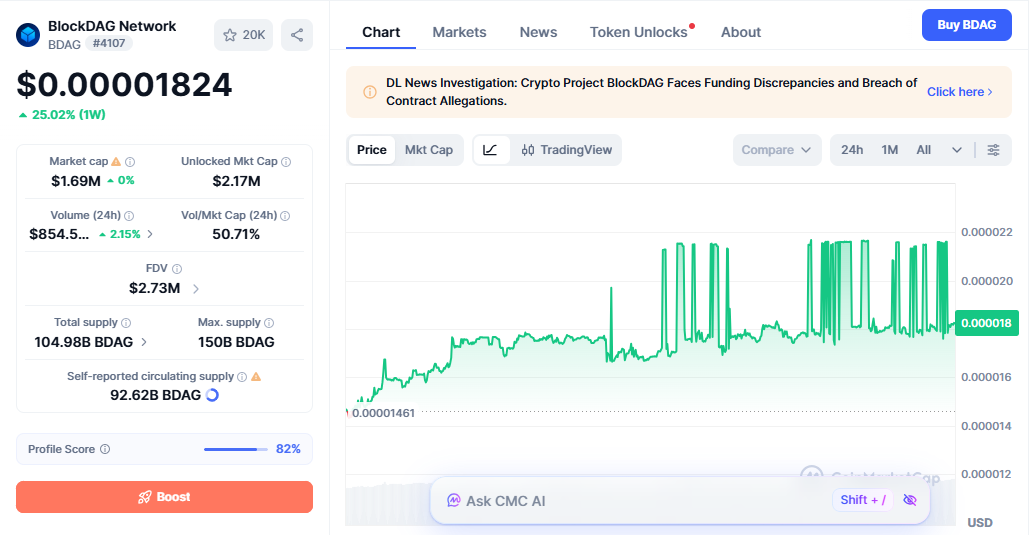Click the 82% profile score value
Image resolution: width=1029 pixels, height=535 pixels.
pos(288,449)
